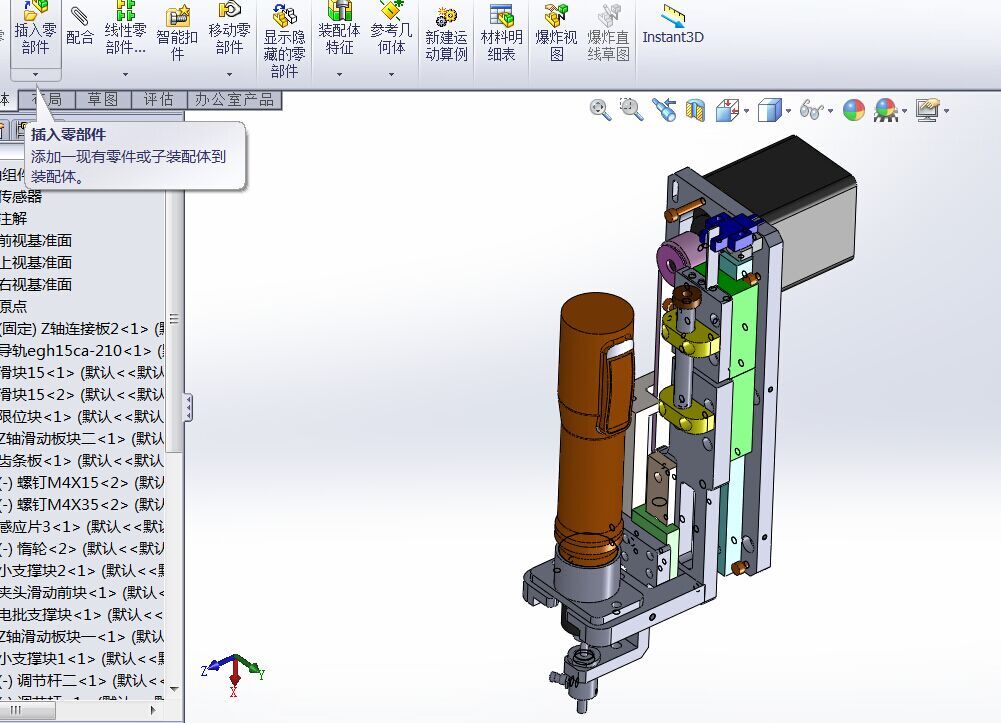The image size is (1001, 723).
Task: Expand Hide/Show Items glasses dropdown arrow
Action: point(831,111)
